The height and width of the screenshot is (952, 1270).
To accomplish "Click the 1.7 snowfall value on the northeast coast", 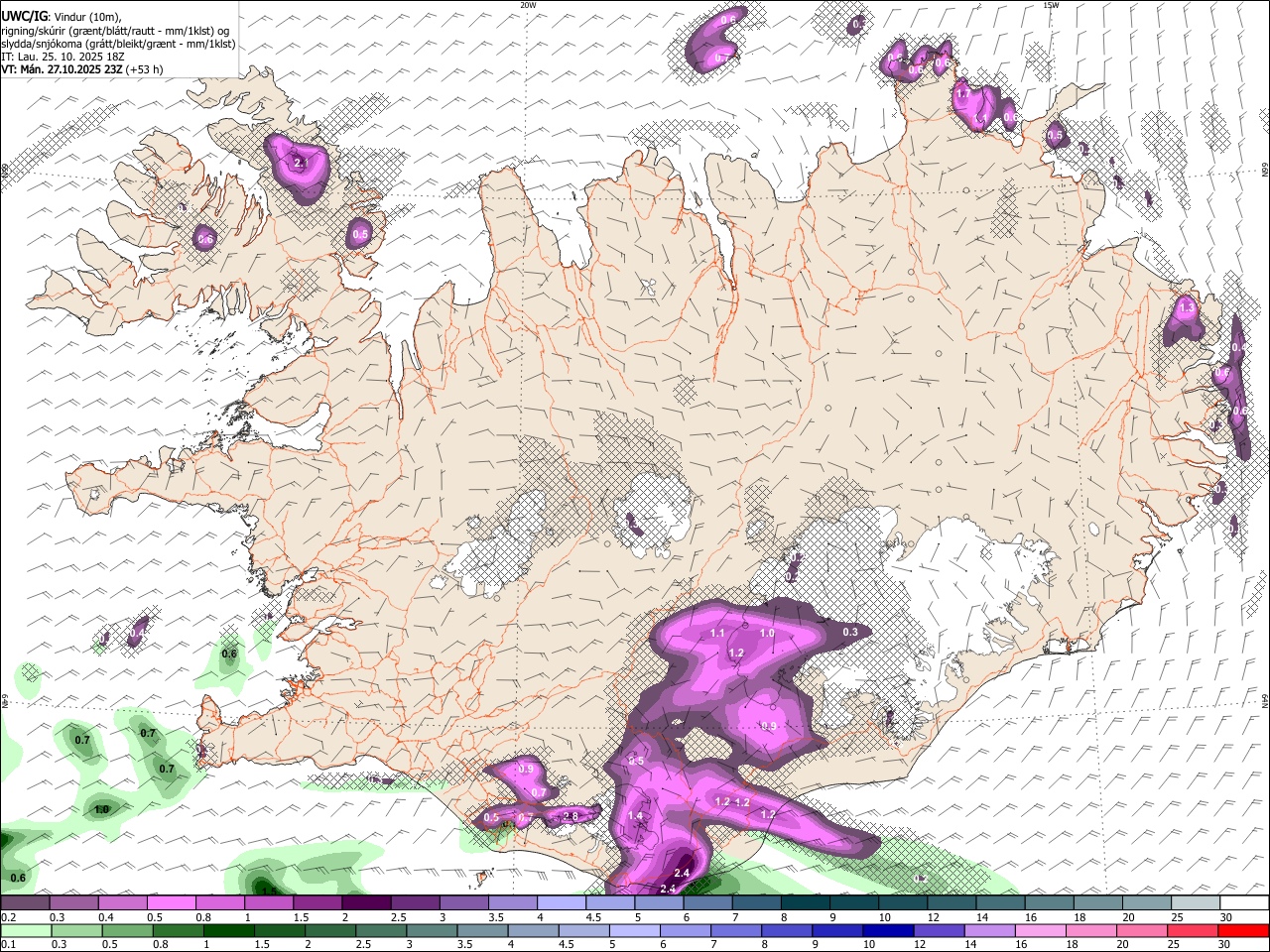I will point(961,95).
